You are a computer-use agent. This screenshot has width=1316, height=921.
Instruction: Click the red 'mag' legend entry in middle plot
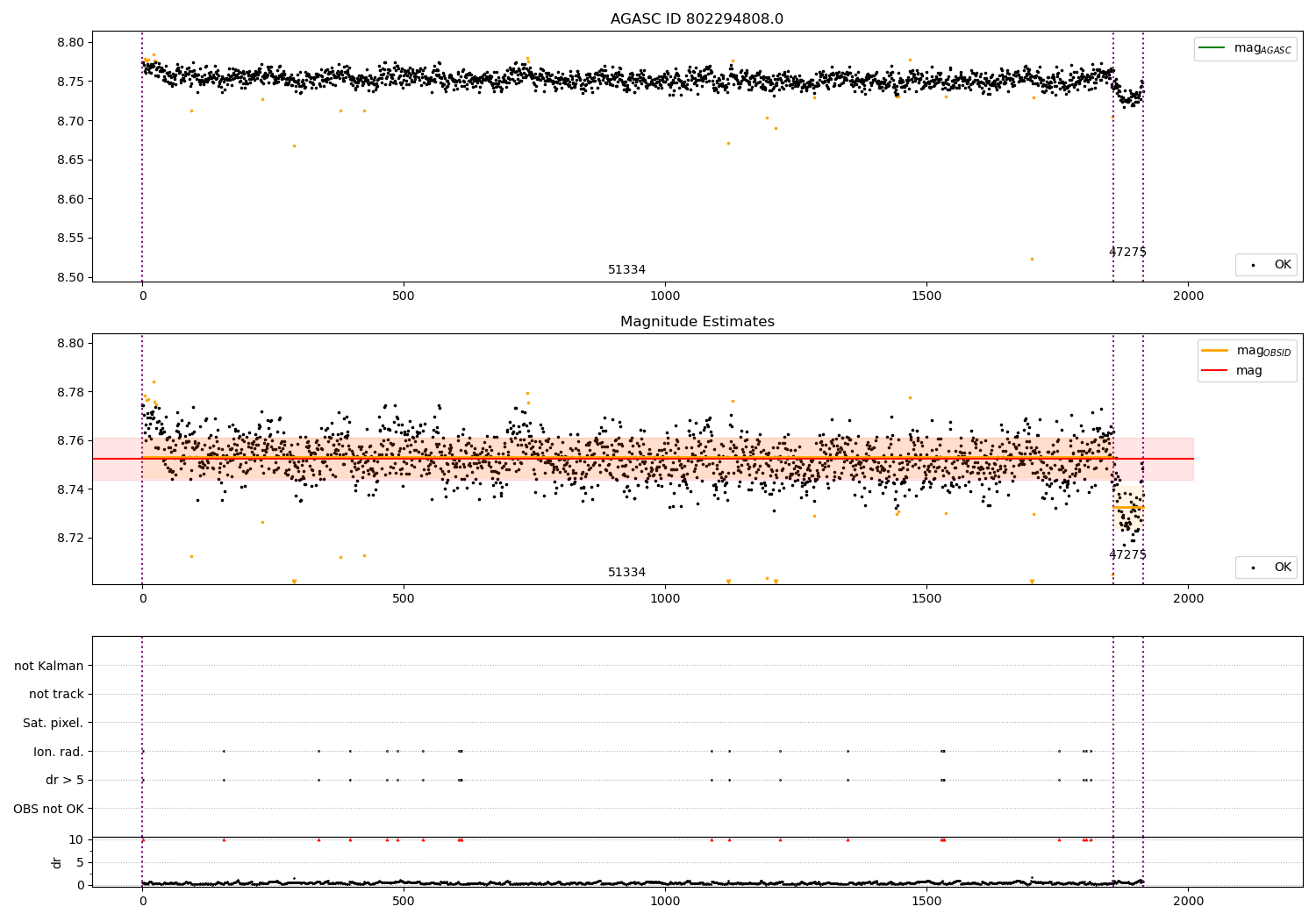coord(1233,371)
